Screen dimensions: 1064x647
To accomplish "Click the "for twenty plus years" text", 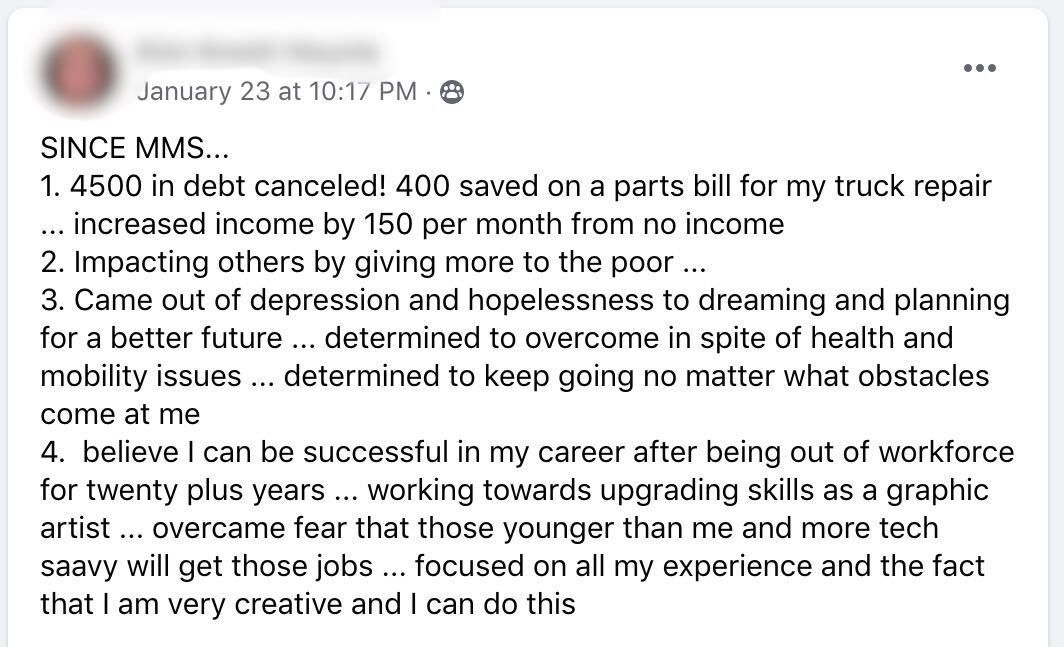I will pos(182,490).
